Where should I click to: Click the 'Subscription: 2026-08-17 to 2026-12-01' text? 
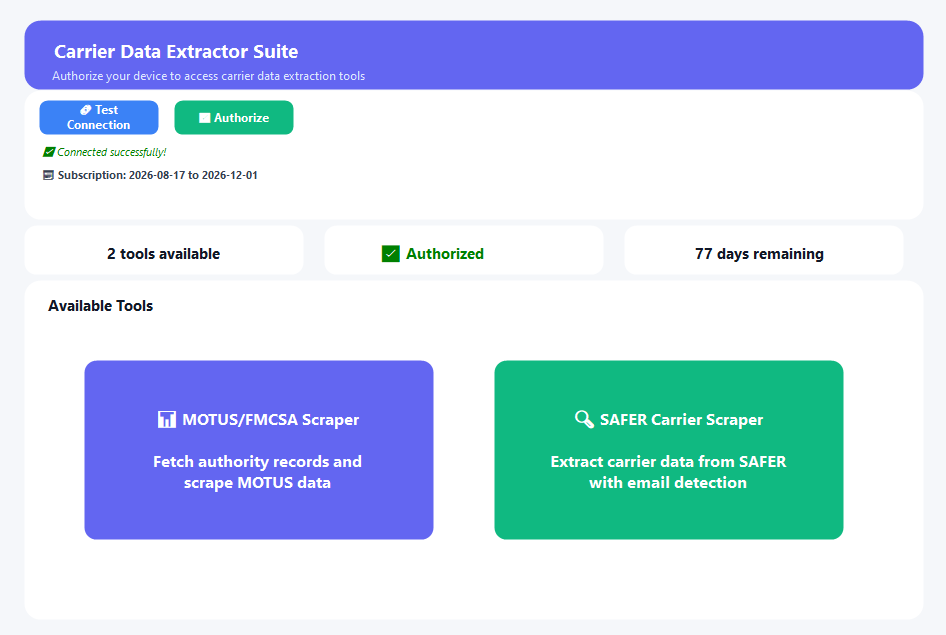157,175
